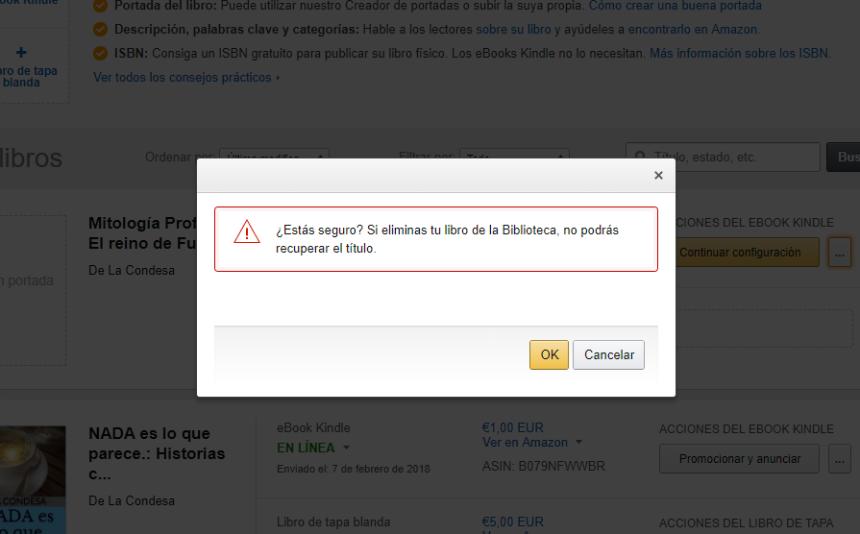860x534 pixels.
Task: Close the confirmation dialog with X
Action: pyautogui.click(x=657, y=175)
